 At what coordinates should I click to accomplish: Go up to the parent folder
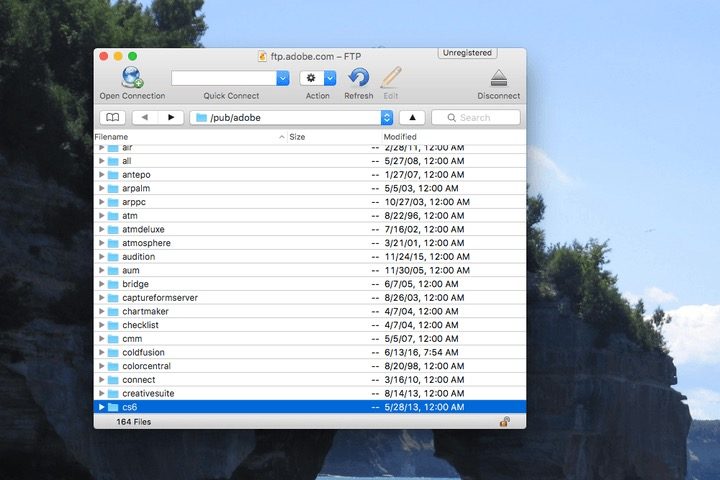tap(412, 117)
